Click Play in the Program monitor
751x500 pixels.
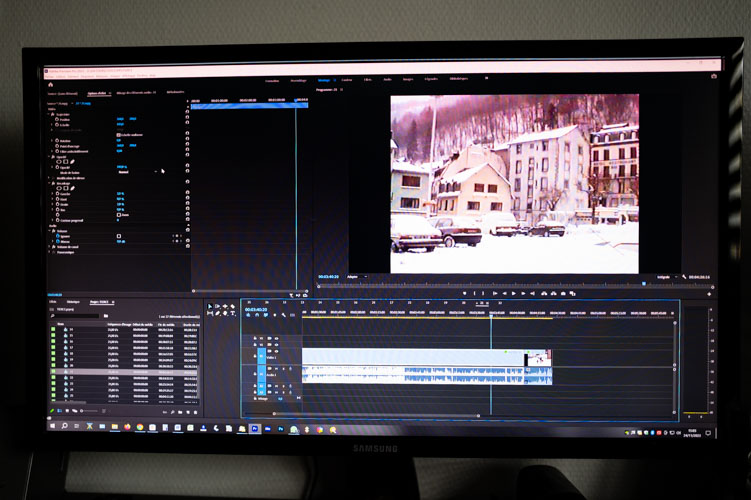(513, 293)
